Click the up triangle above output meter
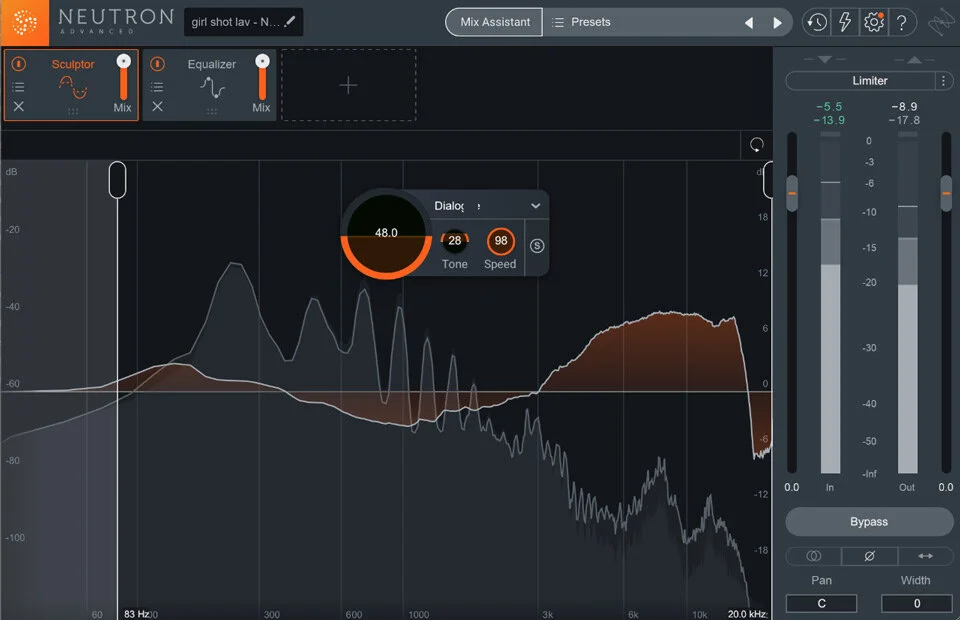960x620 pixels. pyautogui.click(x=914, y=59)
